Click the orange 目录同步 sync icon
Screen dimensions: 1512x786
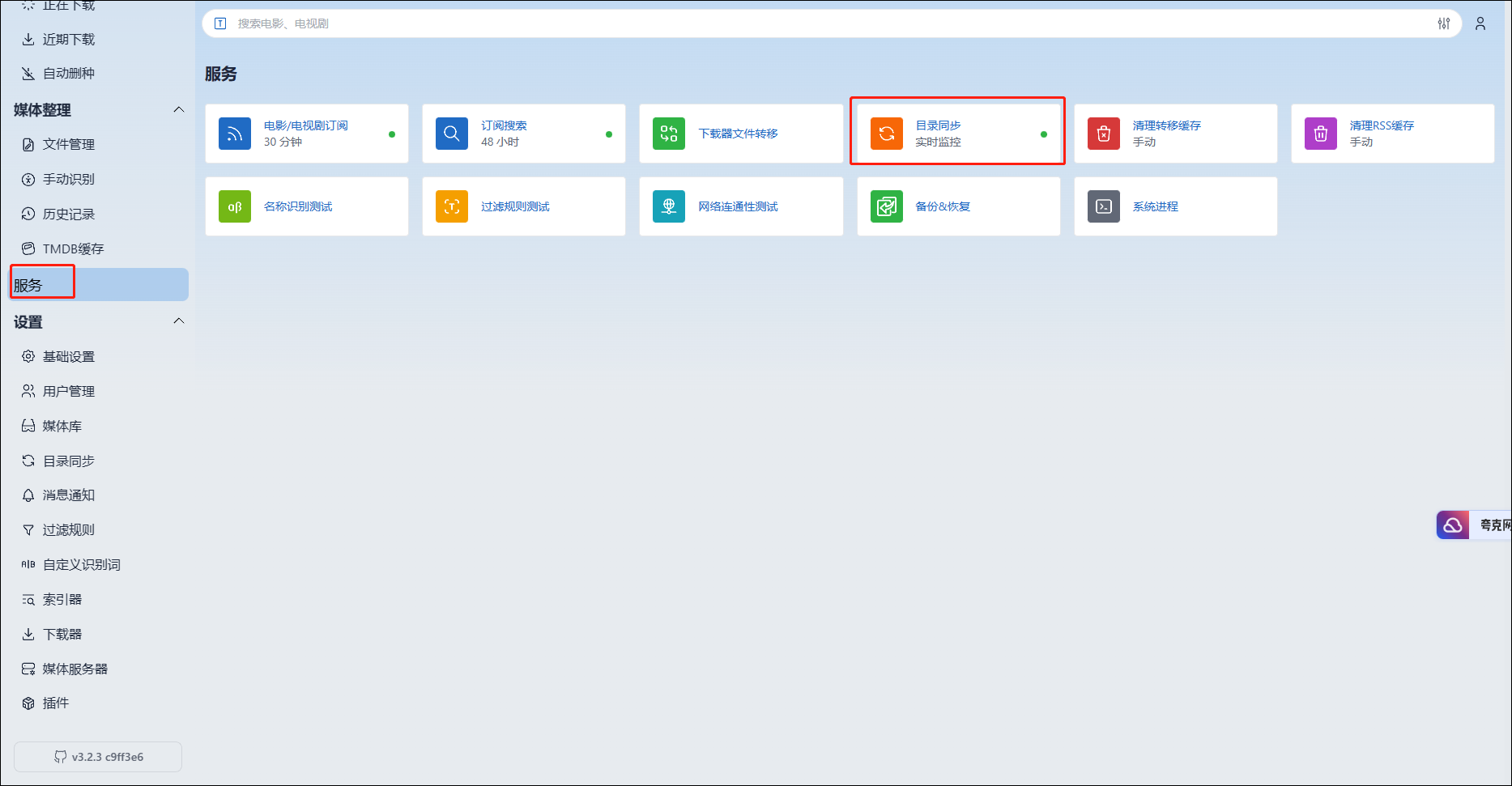(x=886, y=134)
